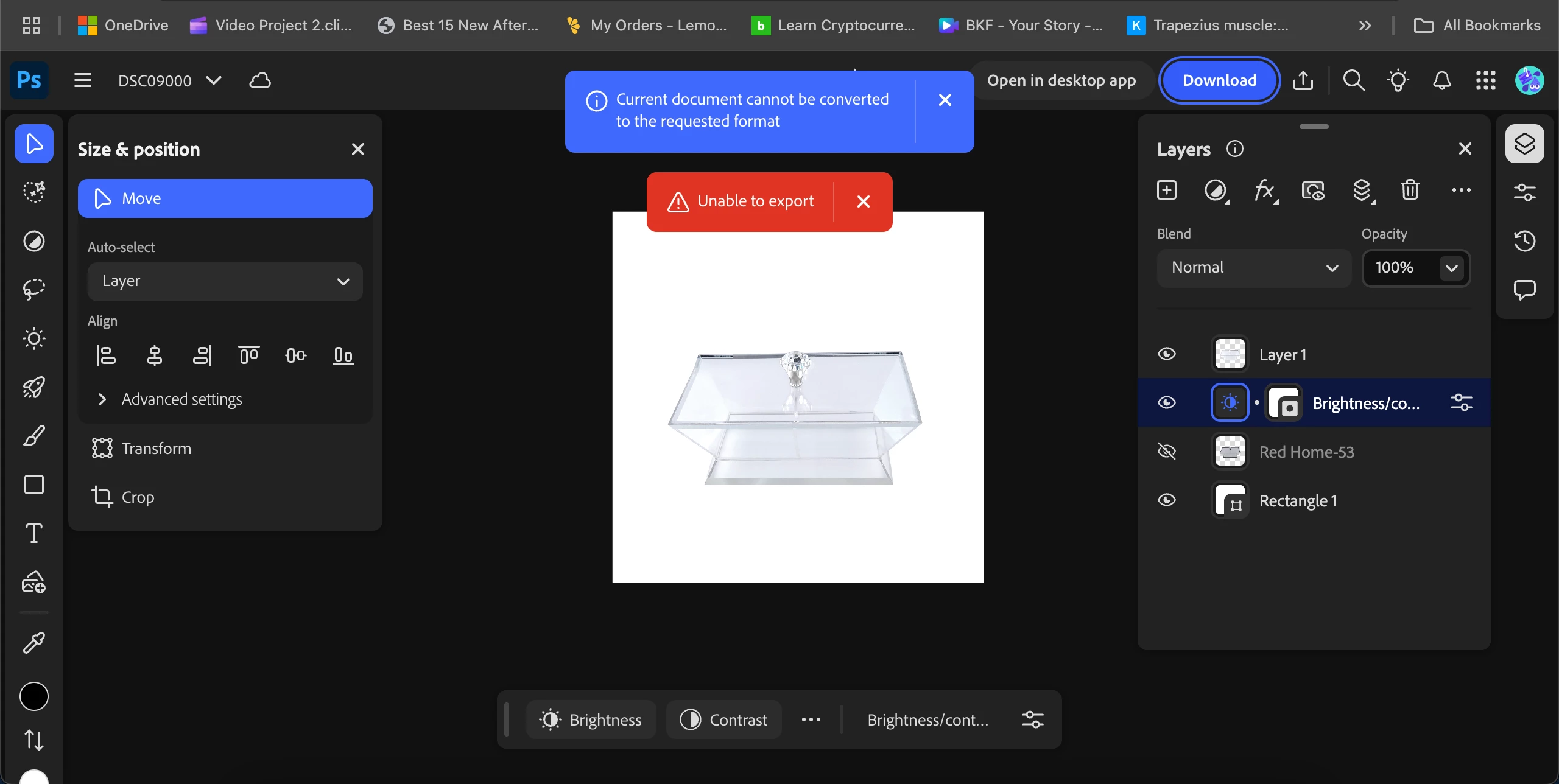
Task: Open the Auto-select Layer dropdown
Action: click(x=225, y=281)
